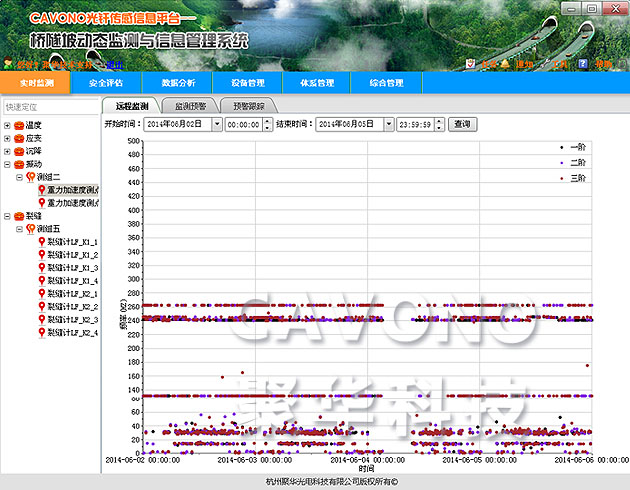Image resolution: width=630 pixels, height=490 pixels.
Task: Open the start date dropdown calendar
Action: (x=215, y=124)
